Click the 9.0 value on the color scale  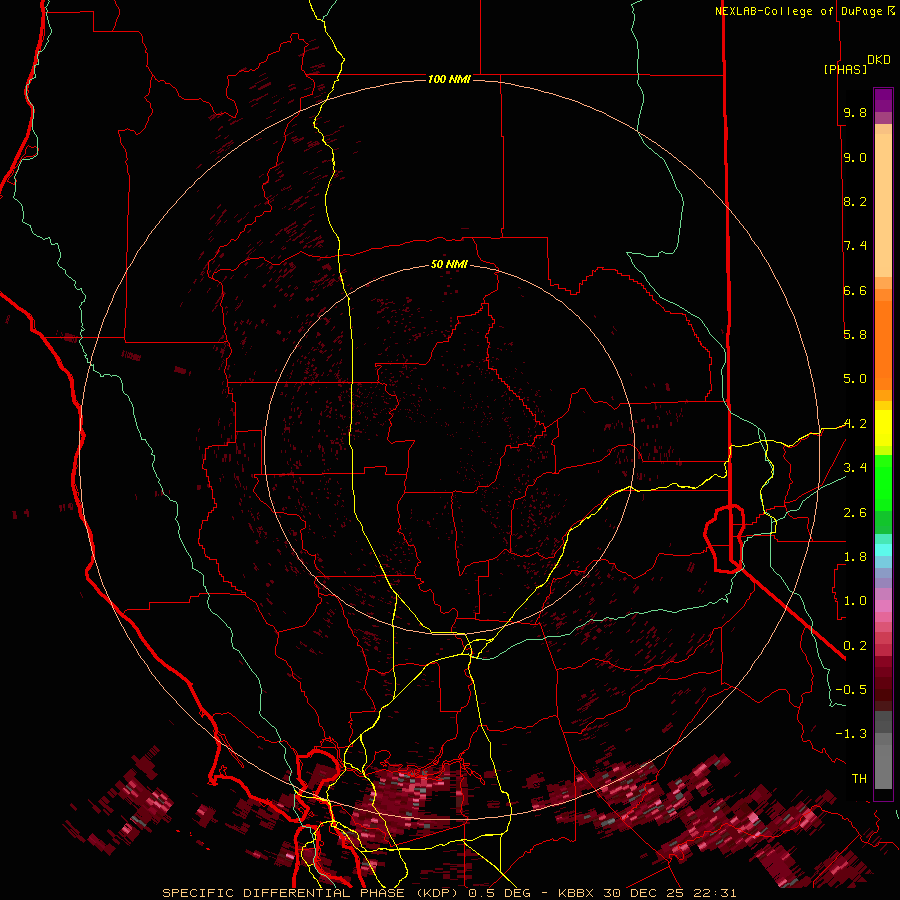click(x=855, y=157)
